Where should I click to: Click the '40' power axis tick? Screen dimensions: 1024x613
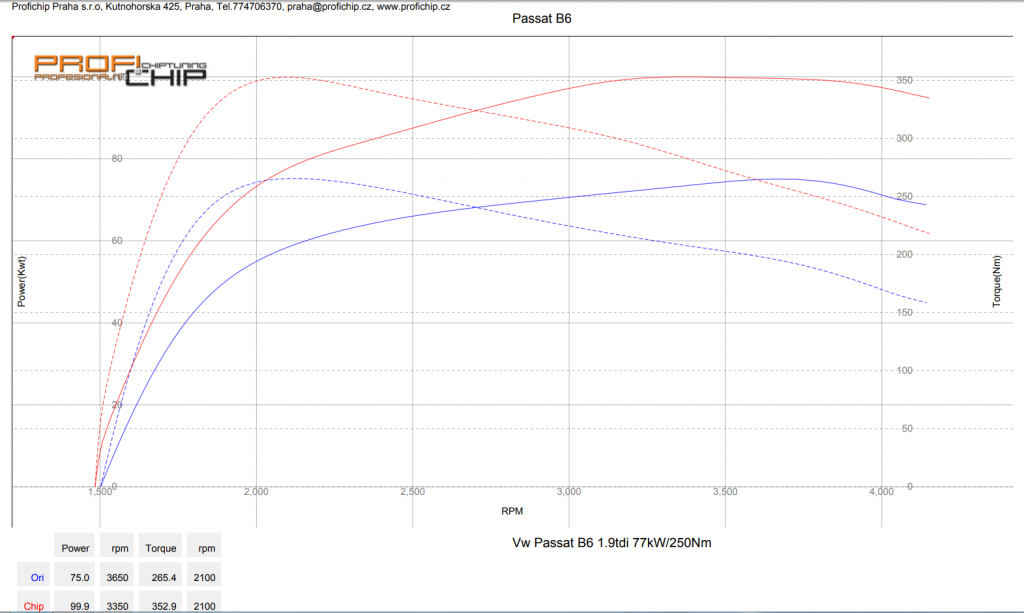tap(117, 323)
